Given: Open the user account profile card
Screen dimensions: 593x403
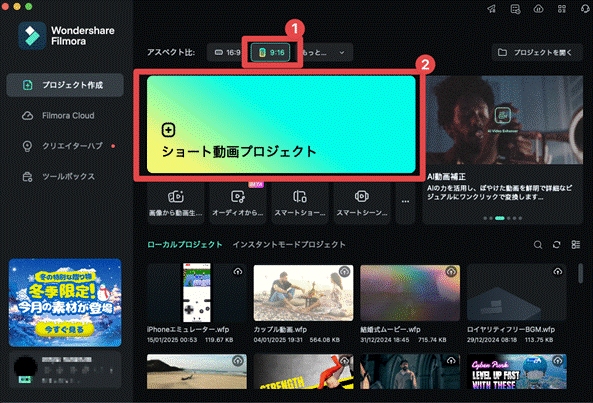Looking at the screenshot, I should [x=65, y=370].
